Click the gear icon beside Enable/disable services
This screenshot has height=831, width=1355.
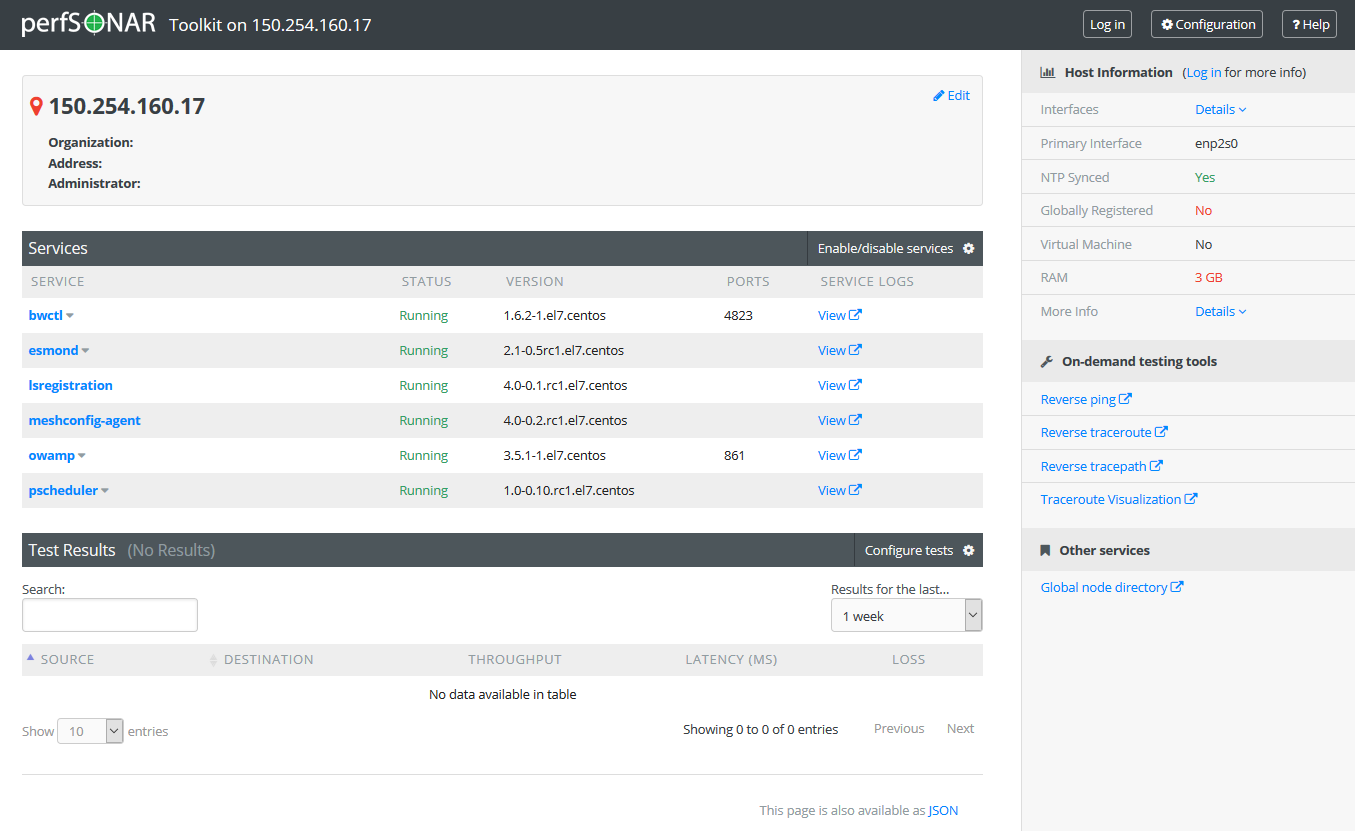[968, 248]
